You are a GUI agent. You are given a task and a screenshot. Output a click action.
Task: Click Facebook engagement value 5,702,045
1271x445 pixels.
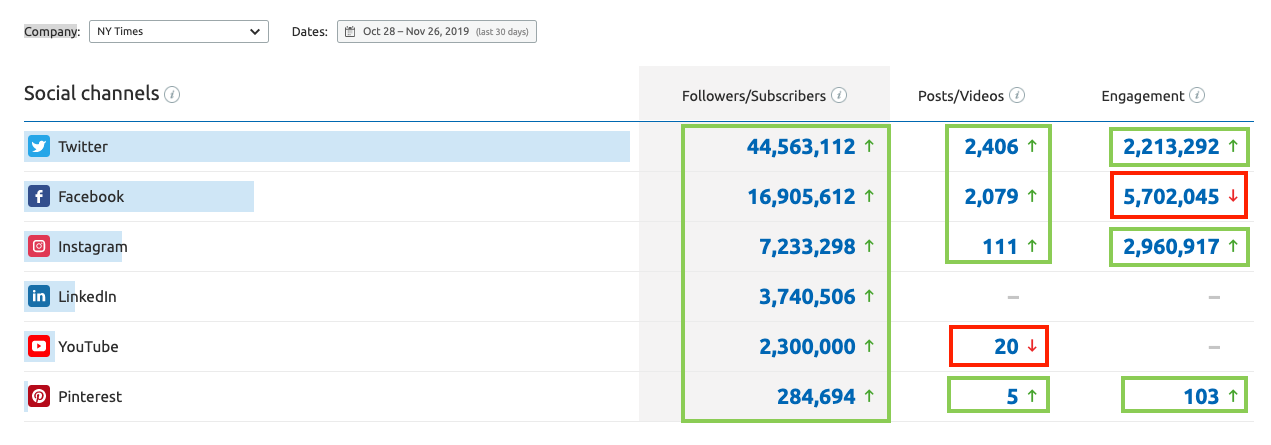point(1171,197)
